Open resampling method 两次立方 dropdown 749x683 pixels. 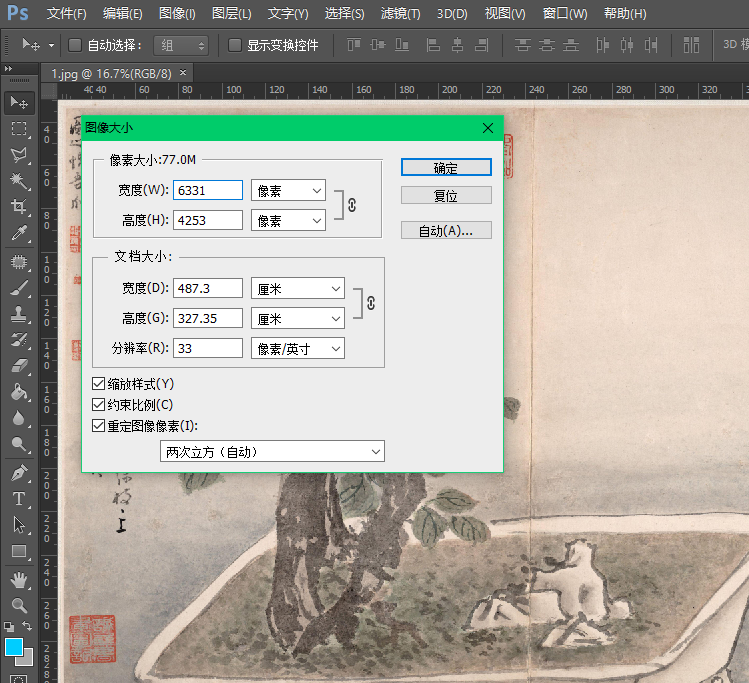272,451
